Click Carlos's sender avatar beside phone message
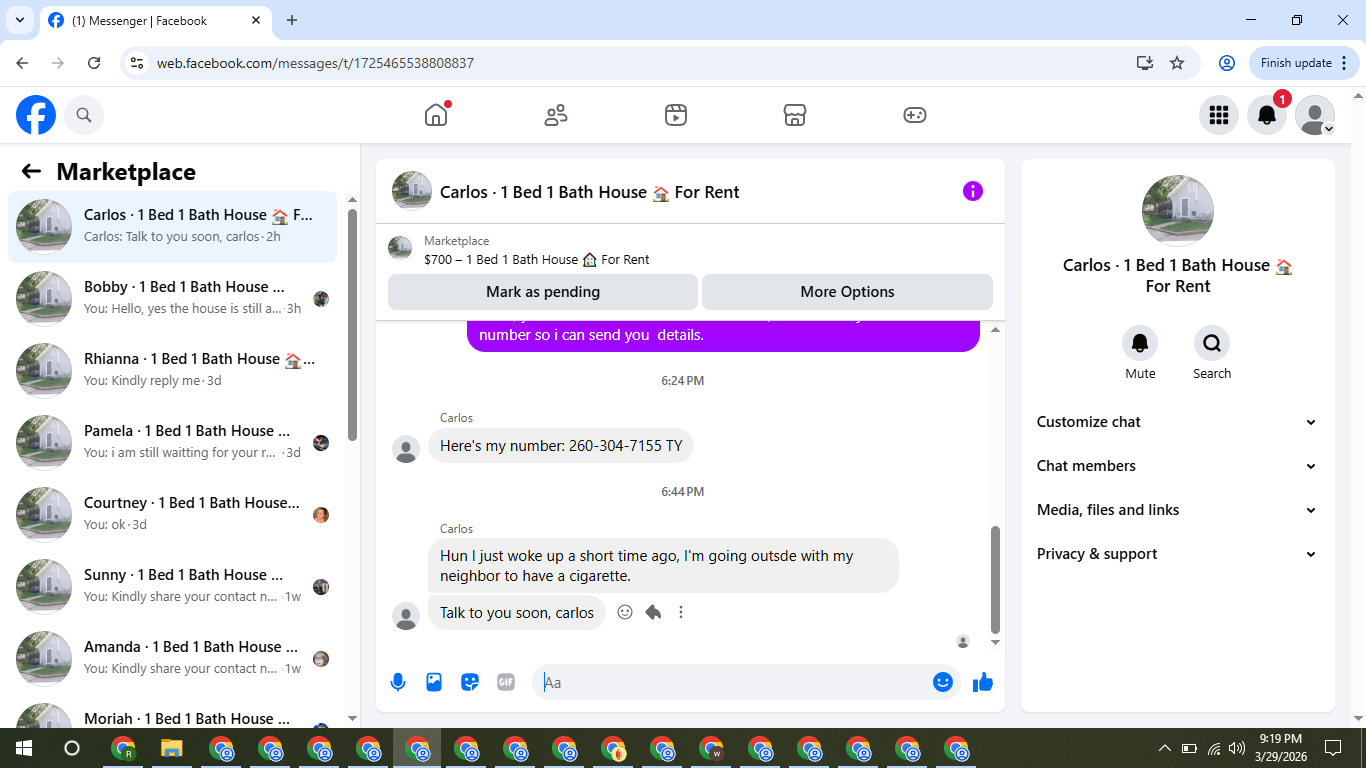This screenshot has width=1366, height=768. (406, 449)
